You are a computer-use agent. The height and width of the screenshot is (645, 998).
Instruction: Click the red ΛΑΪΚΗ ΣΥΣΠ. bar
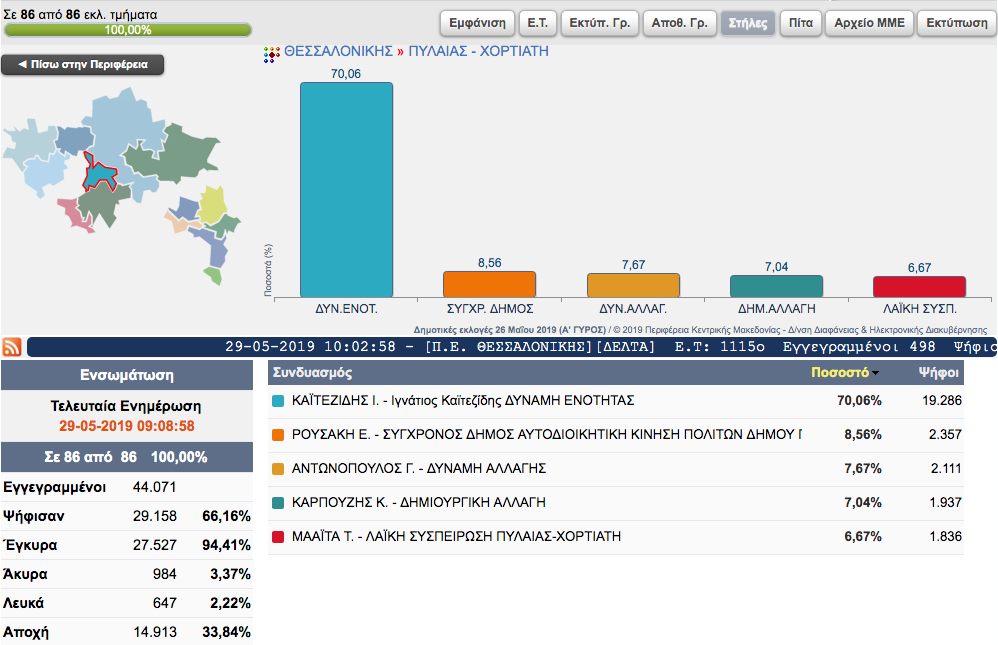[x=920, y=287]
